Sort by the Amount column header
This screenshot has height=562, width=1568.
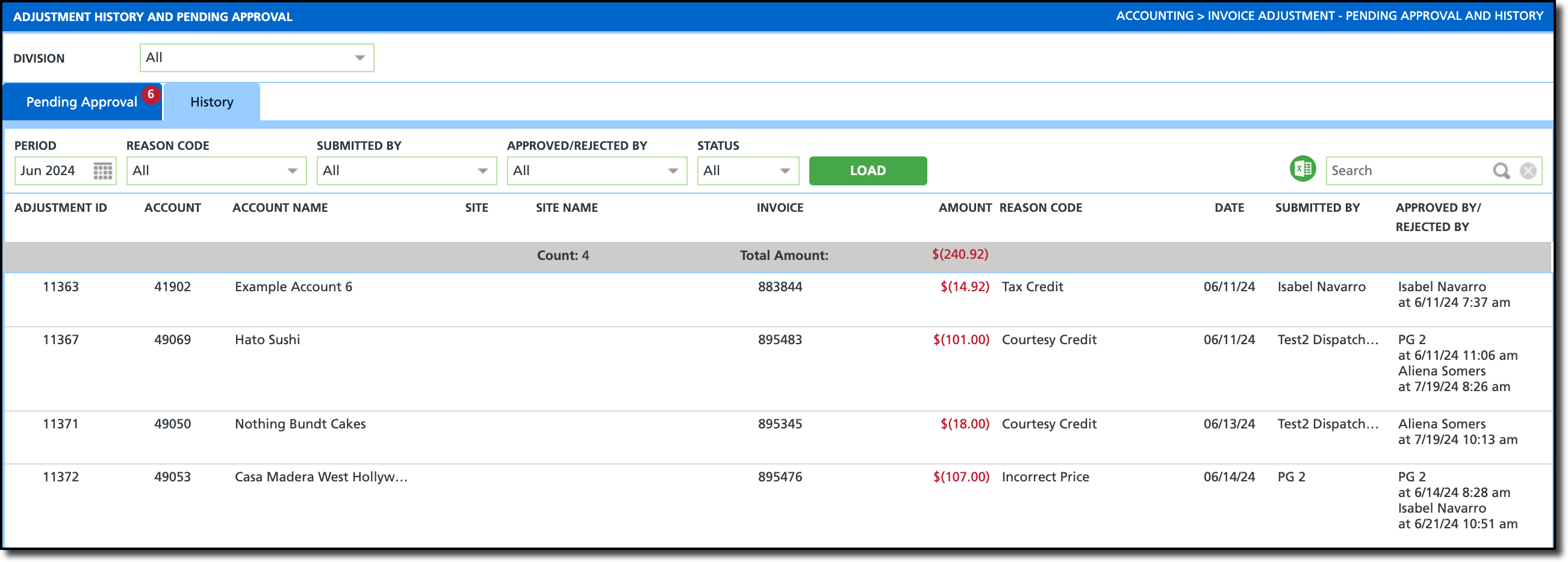965,208
